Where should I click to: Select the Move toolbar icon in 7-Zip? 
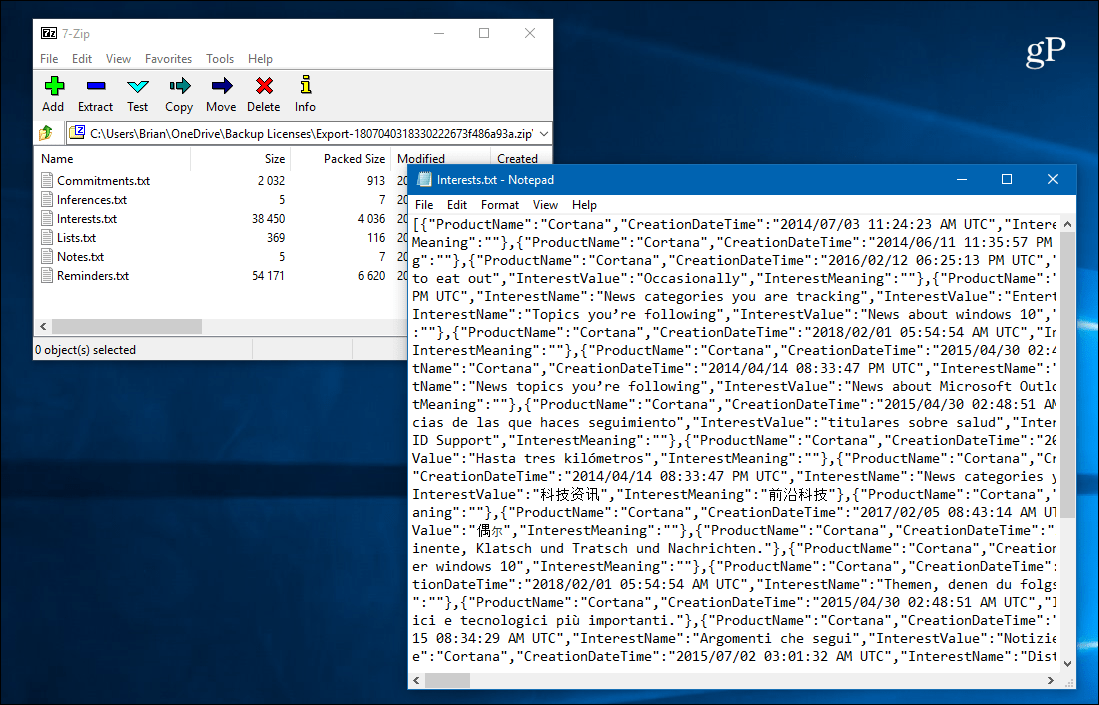221,86
